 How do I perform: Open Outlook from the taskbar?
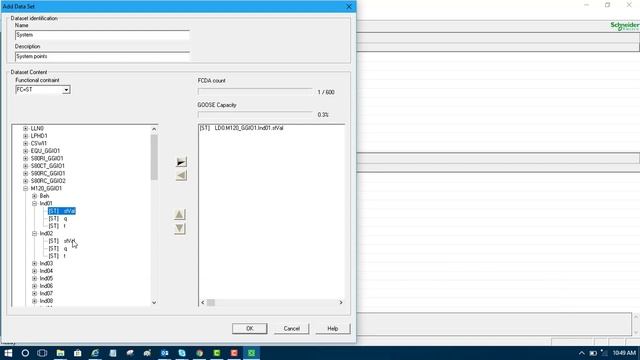click(x=164, y=353)
